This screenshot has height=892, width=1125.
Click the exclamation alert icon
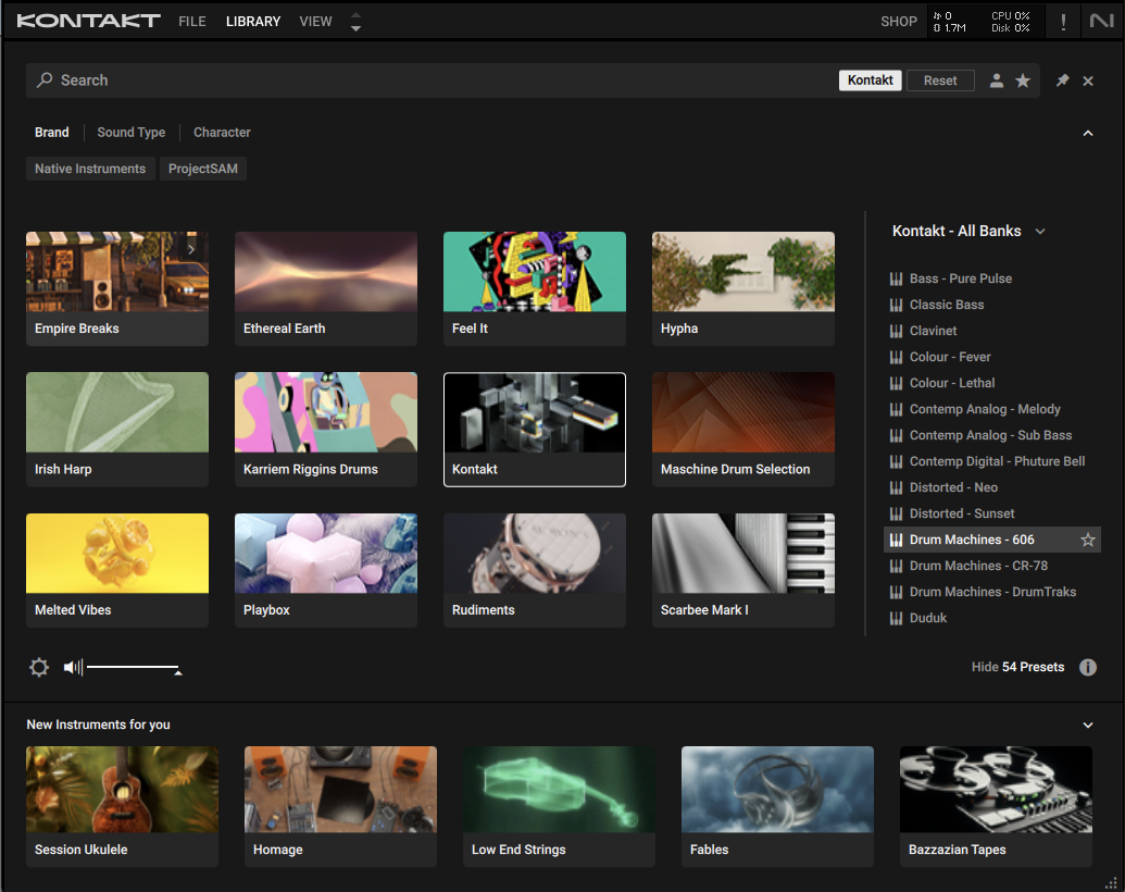click(1063, 21)
